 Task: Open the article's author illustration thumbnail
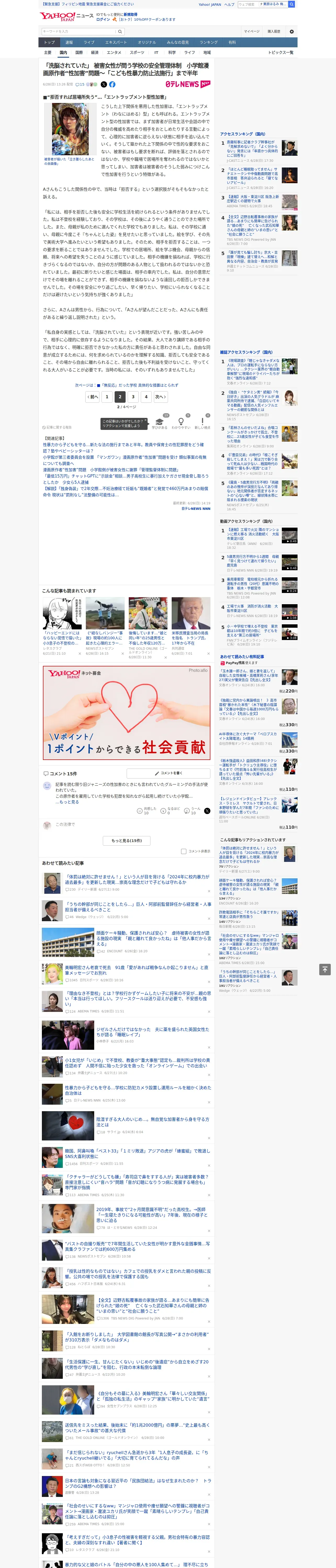(70, 129)
